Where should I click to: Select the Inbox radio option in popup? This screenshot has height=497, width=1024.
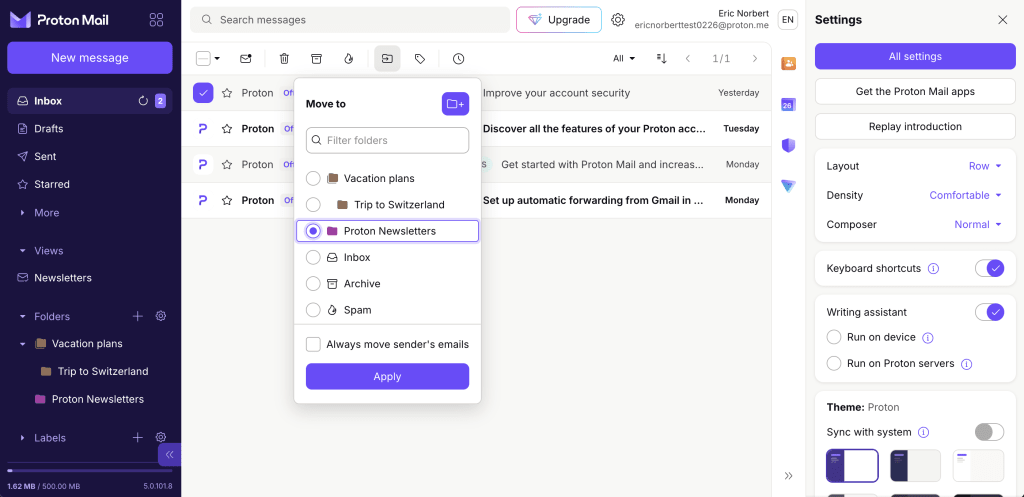pos(313,257)
